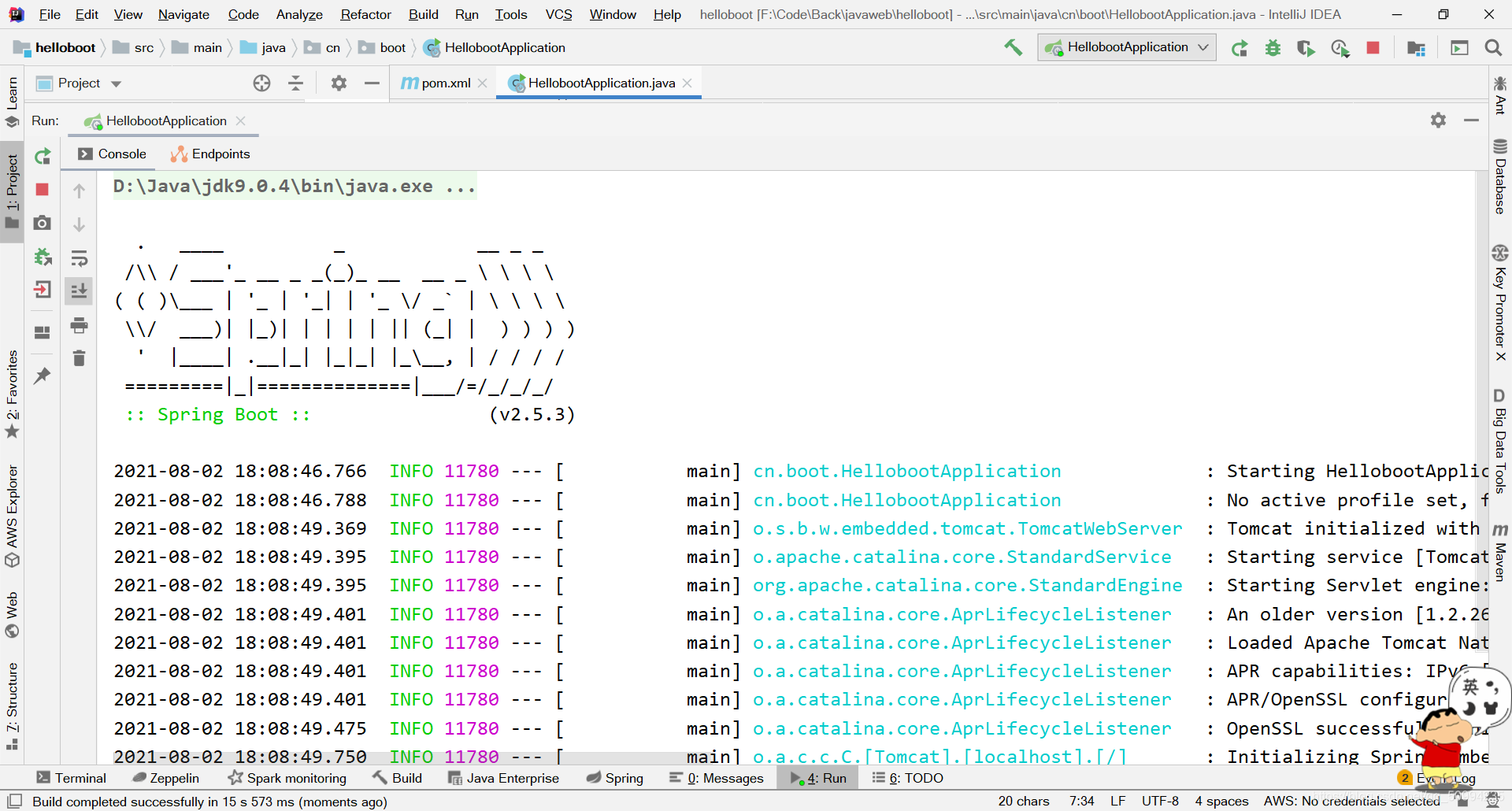Open the File menu
The height and width of the screenshot is (811, 1512).
tap(50, 14)
